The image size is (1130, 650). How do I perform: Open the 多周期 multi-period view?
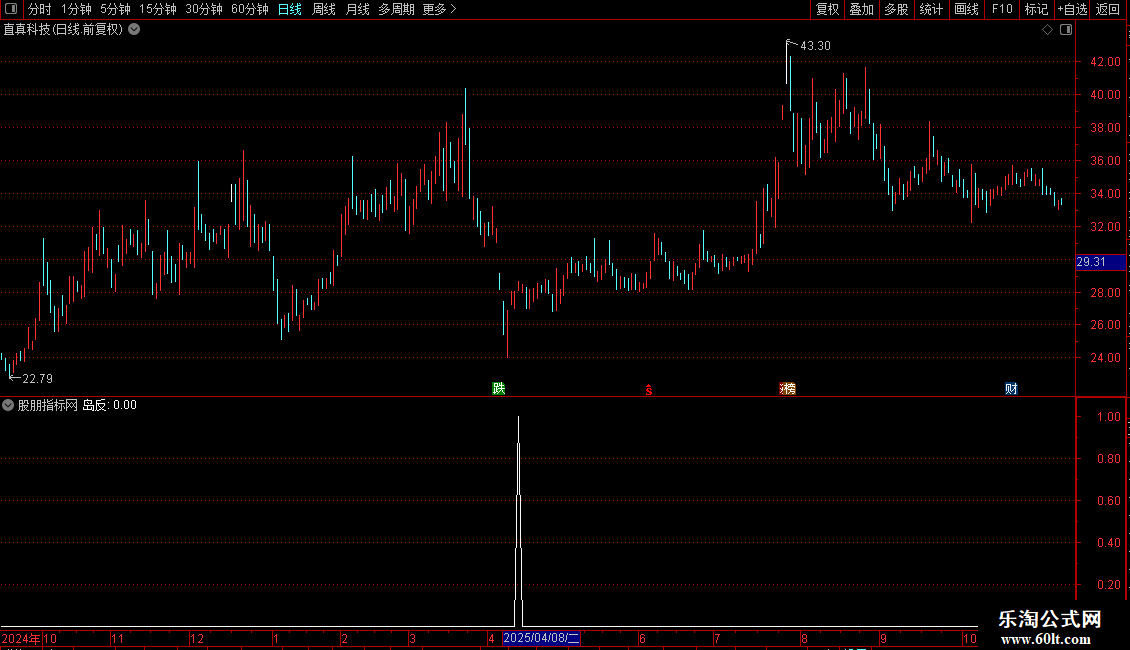click(396, 9)
